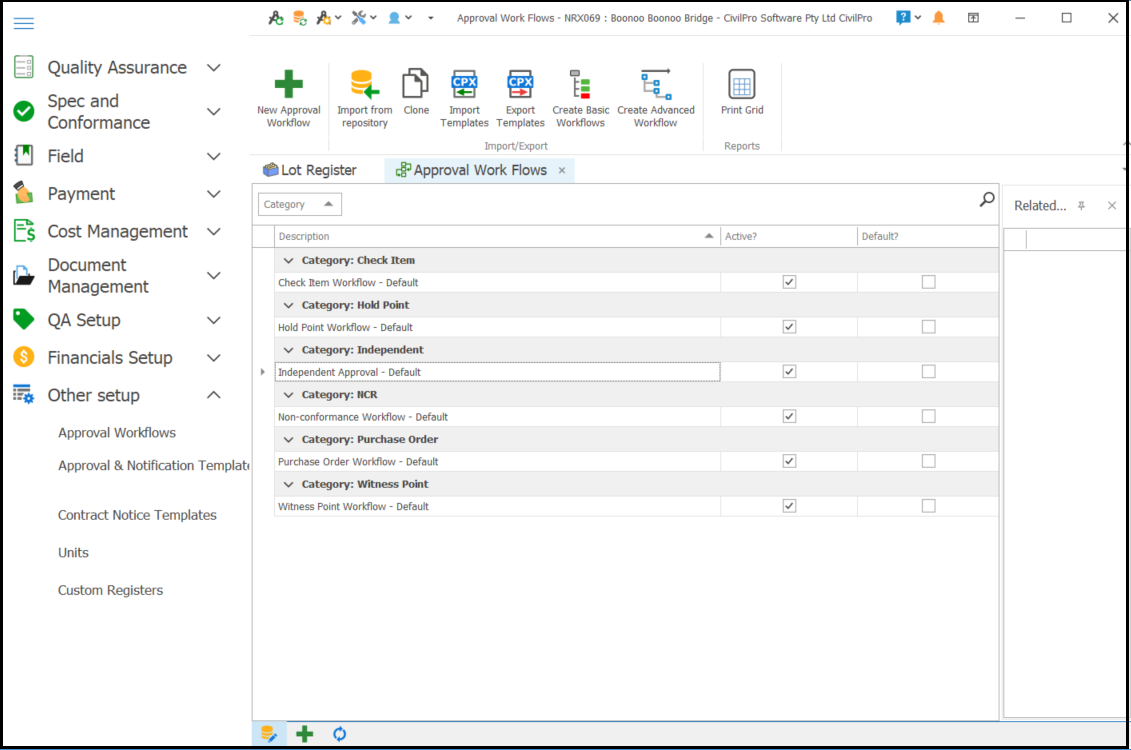Click the Print Grid icon
The image size is (1131, 750).
point(742,85)
